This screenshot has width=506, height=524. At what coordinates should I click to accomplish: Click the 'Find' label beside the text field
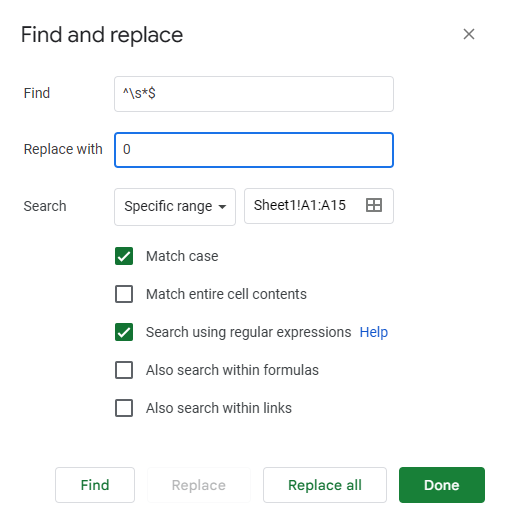click(37, 93)
